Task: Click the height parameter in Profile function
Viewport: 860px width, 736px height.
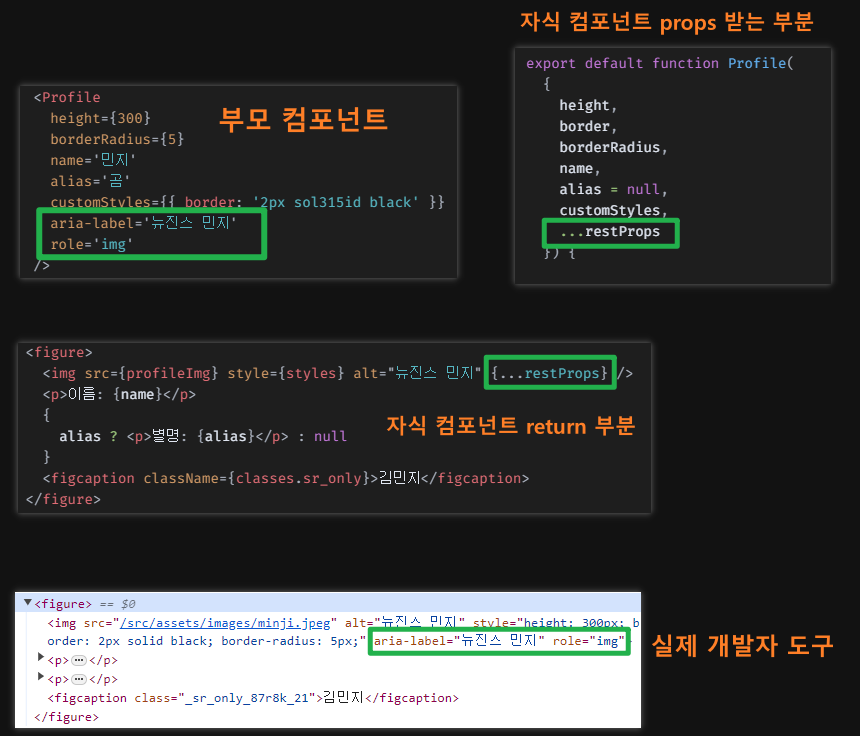Action: pyautogui.click(x=588, y=105)
